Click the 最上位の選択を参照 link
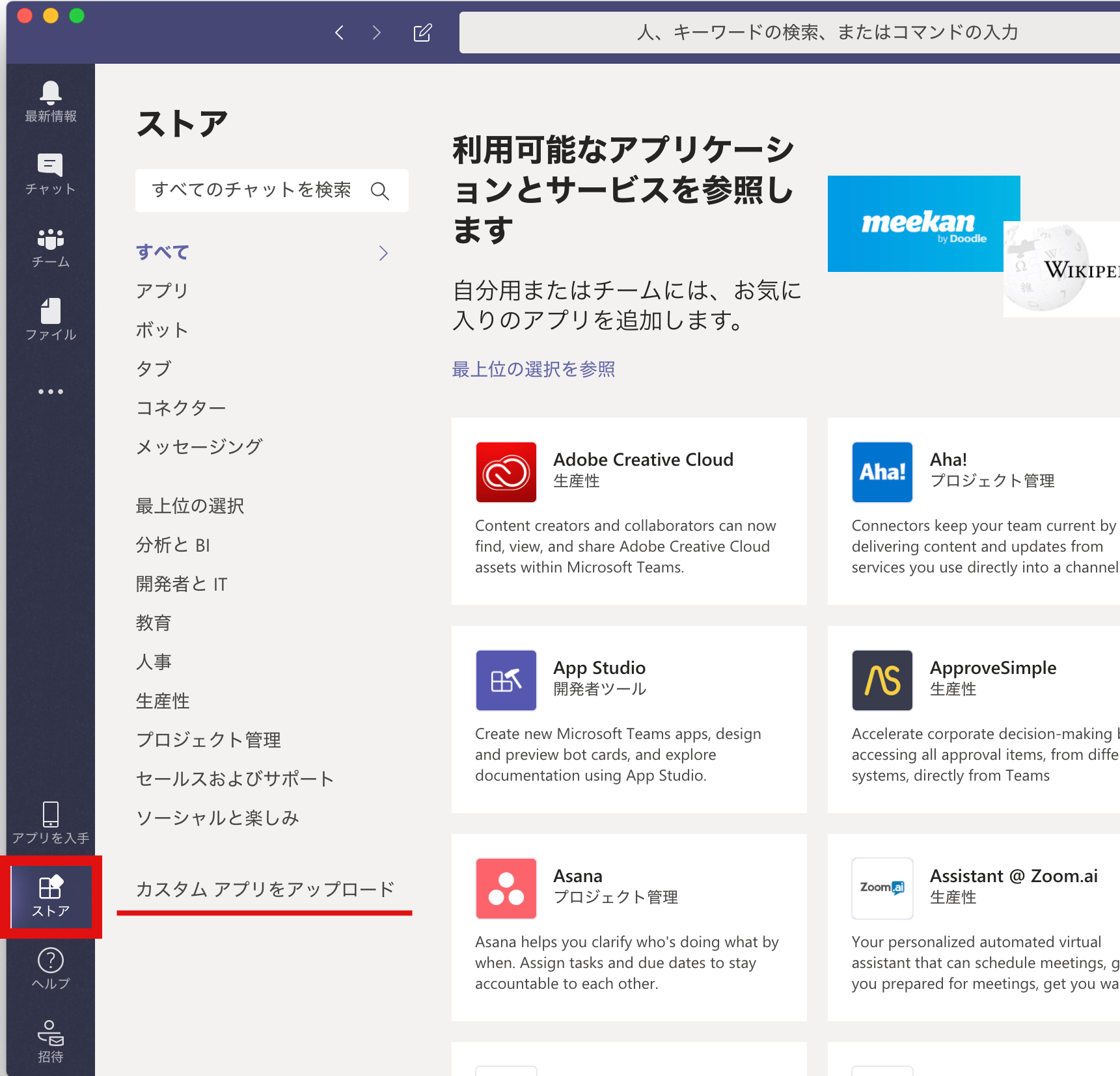The height and width of the screenshot is (1076, 1120). (533, 370)
